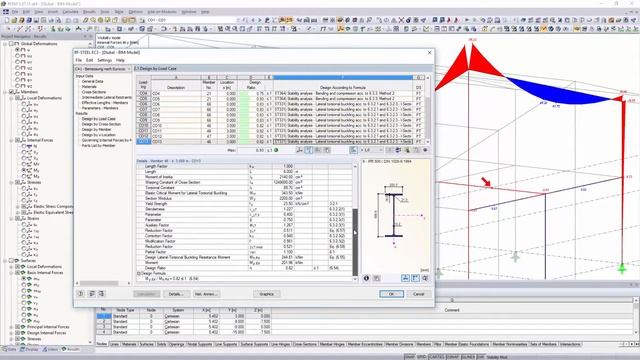Toggle Global Deformations checkbox in navigator
Screen dimensions: 640x360
tap(11, 43)
